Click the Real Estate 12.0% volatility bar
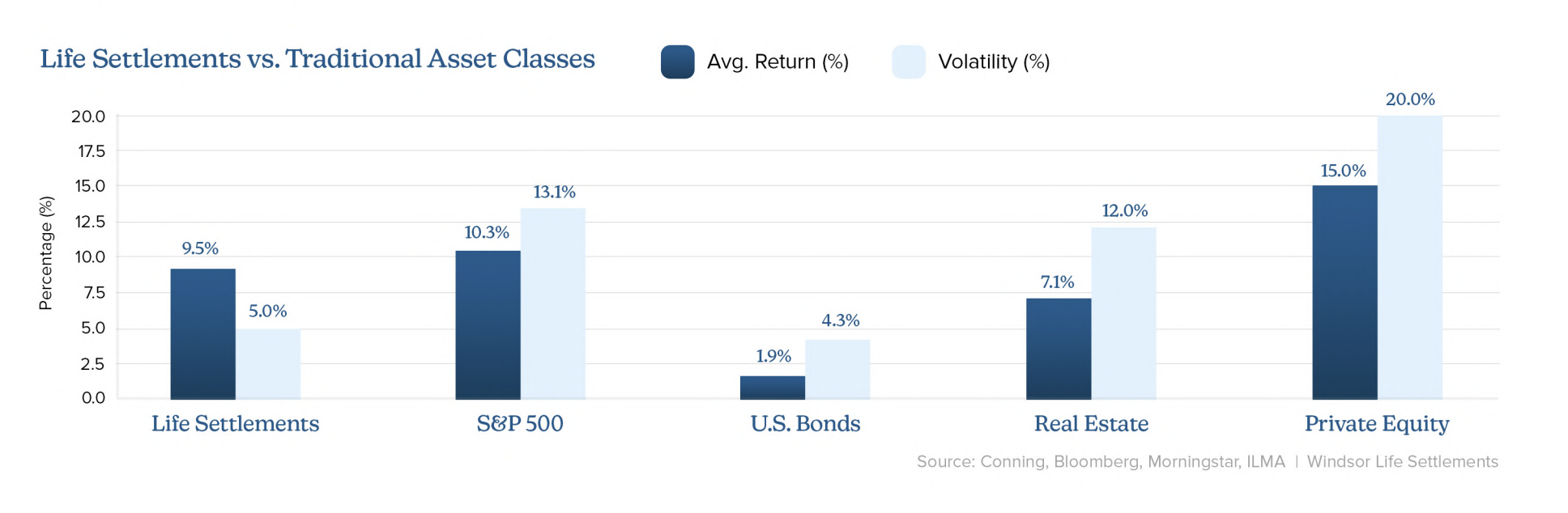 (x=1123, y=313)
